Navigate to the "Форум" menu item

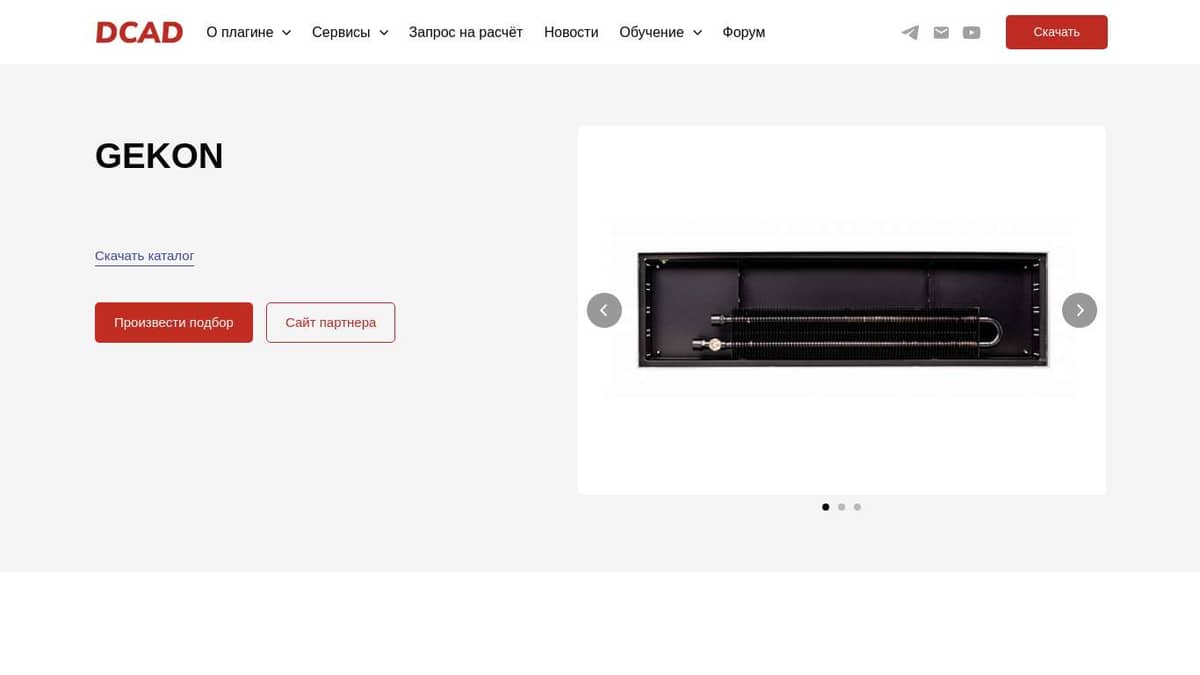743,32
